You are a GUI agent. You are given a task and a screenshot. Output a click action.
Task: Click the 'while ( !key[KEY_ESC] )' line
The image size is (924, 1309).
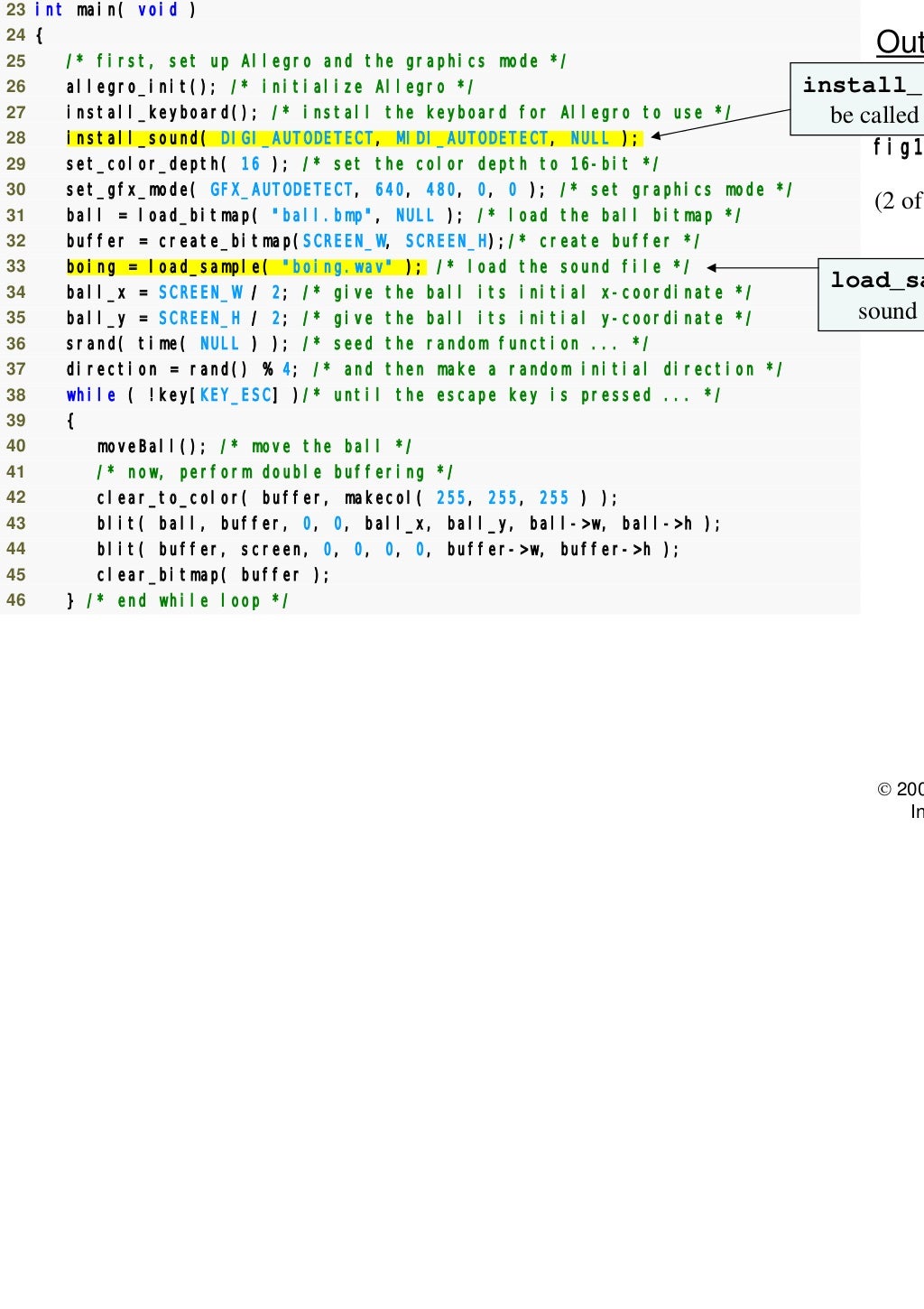(x=393, y=395)
